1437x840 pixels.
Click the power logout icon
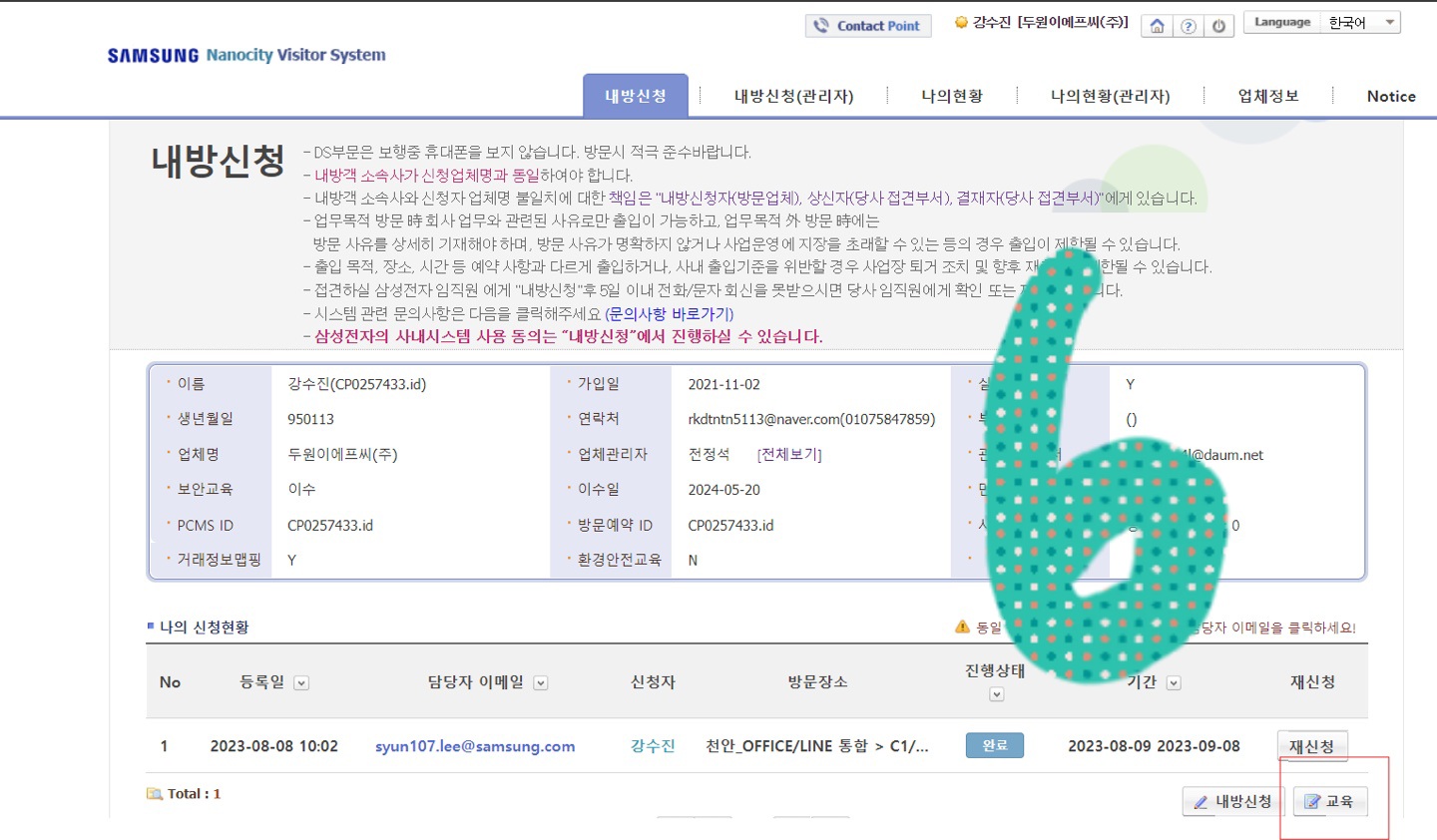1218,26
